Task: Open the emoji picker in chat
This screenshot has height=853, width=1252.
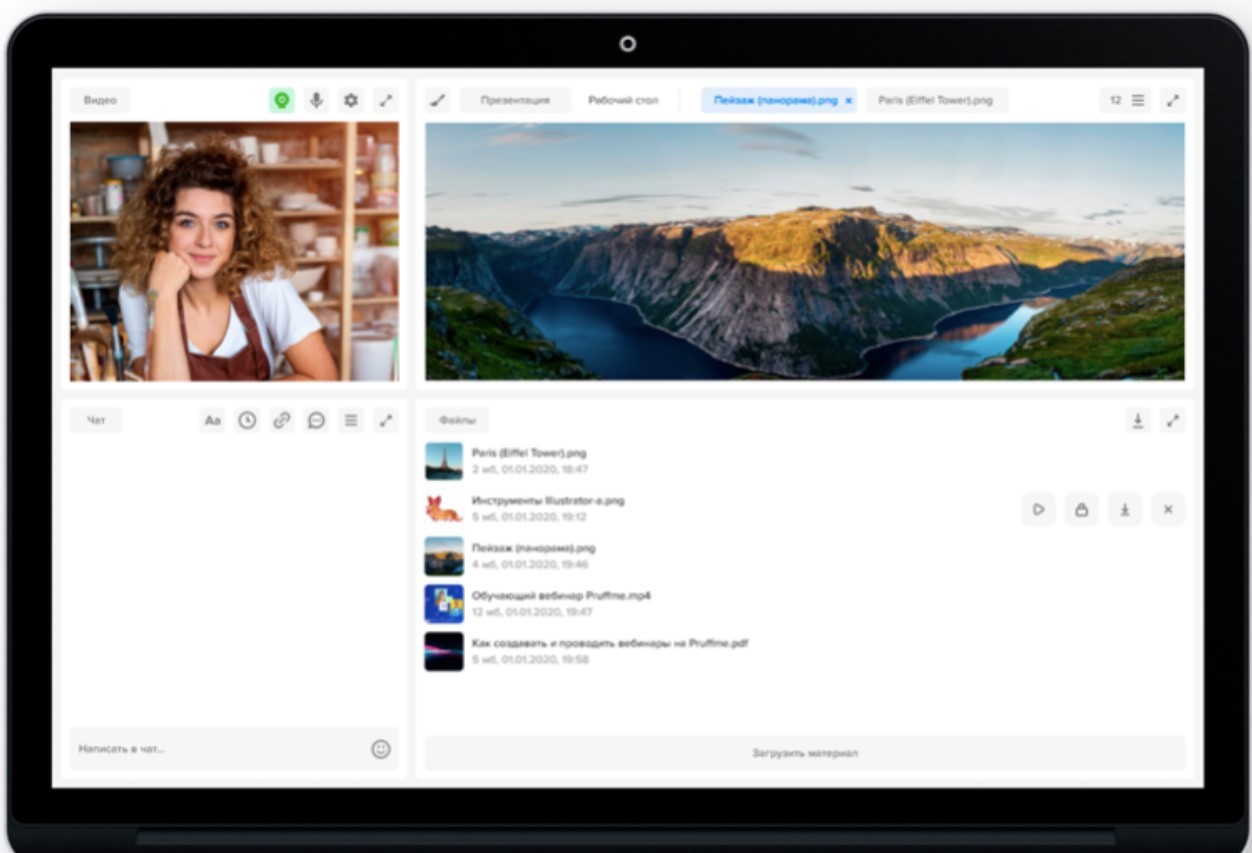Action: [x=381, y=749]
